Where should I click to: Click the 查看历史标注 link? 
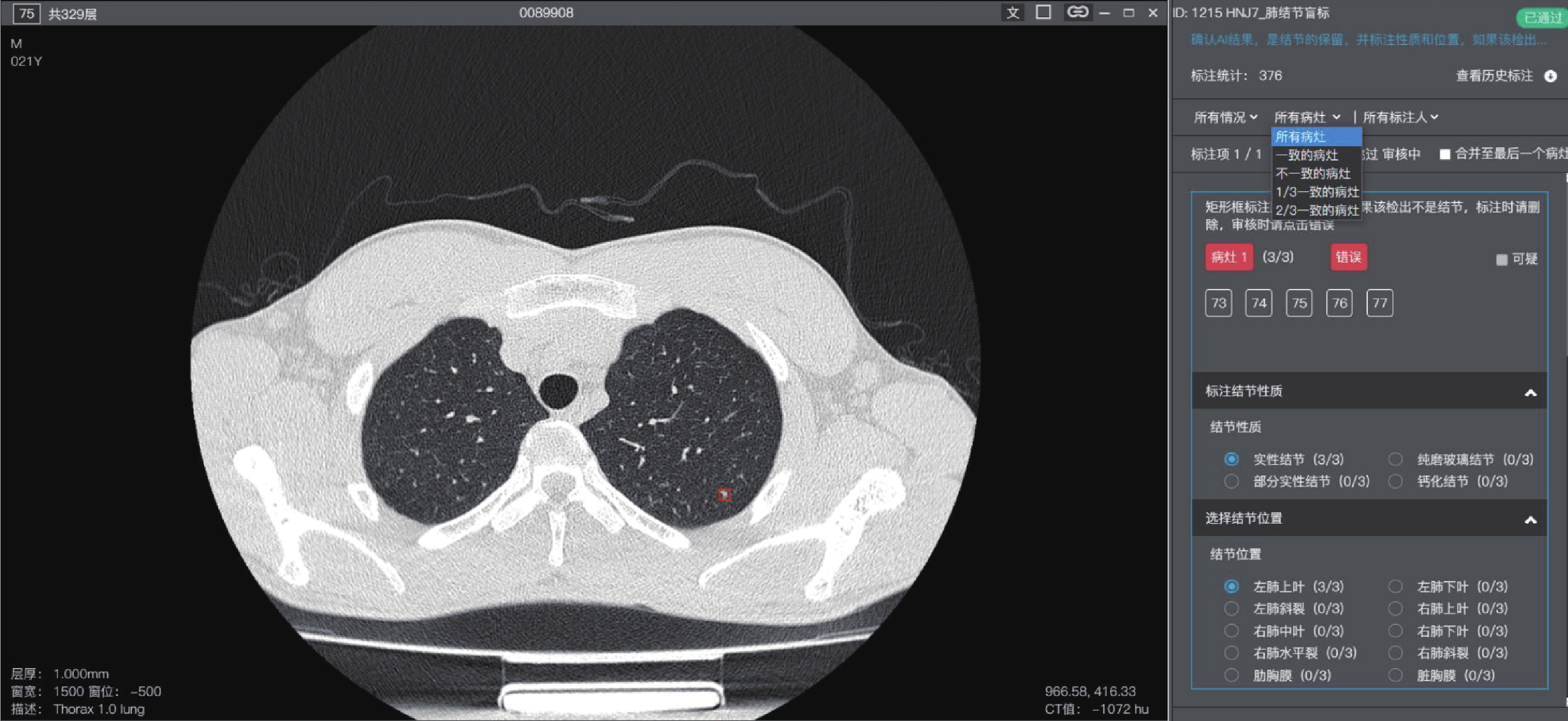coord(1495,76)
